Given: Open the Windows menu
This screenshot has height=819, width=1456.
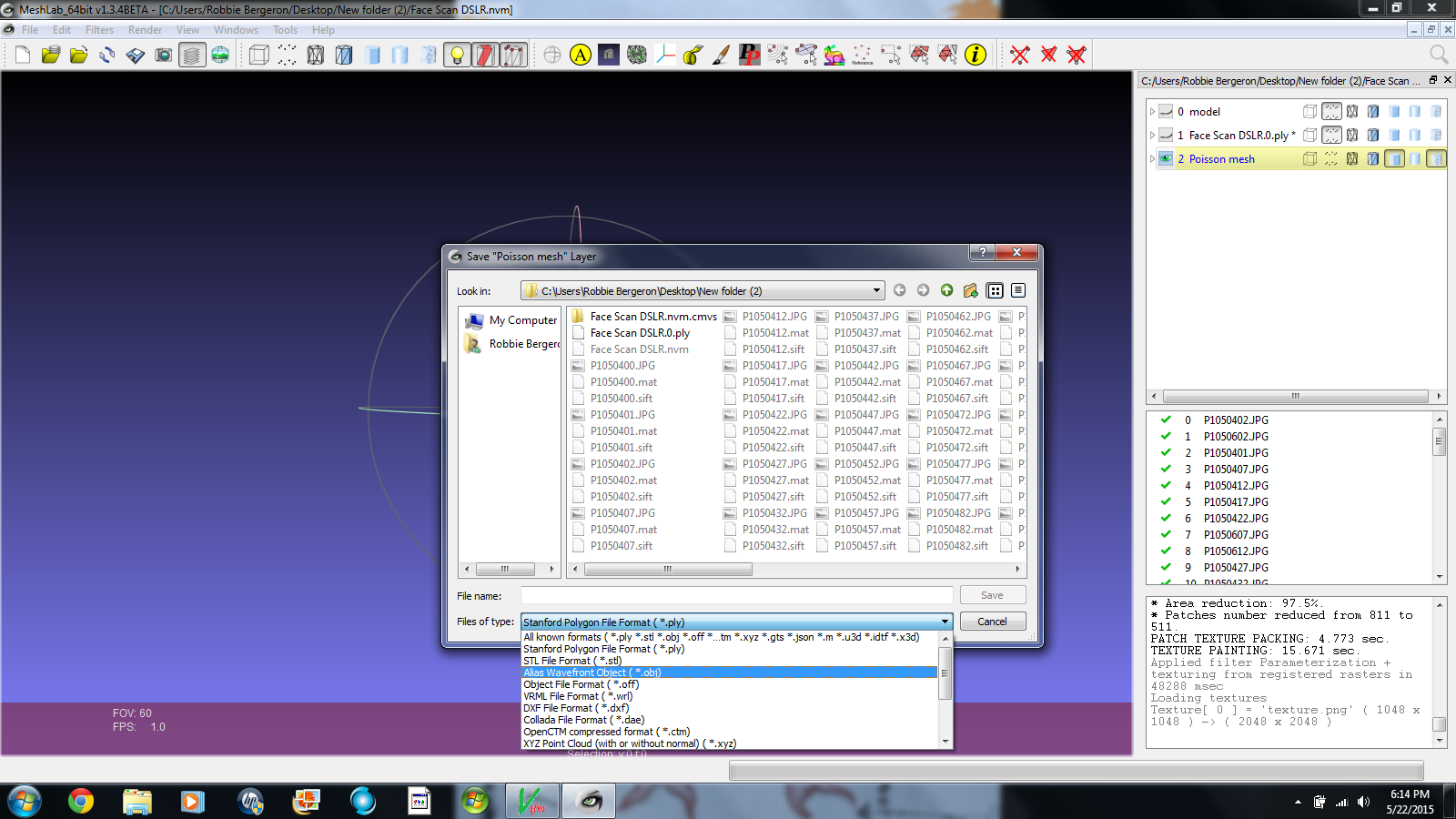Looking at the screenshot, I should pyautogui.click(x=236, y=30).
